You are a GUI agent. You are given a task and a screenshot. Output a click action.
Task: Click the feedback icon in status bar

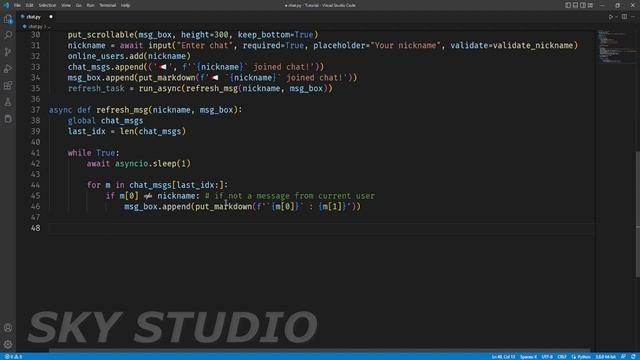click(623, 357)
